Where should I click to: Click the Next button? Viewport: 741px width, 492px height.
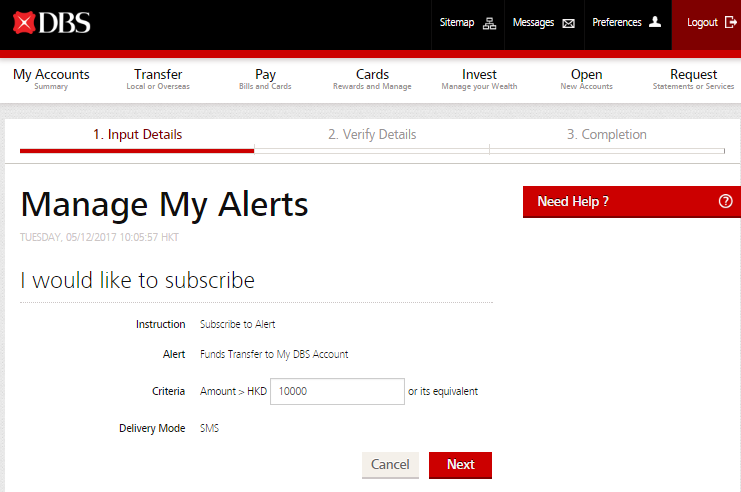tap(460, 465)
